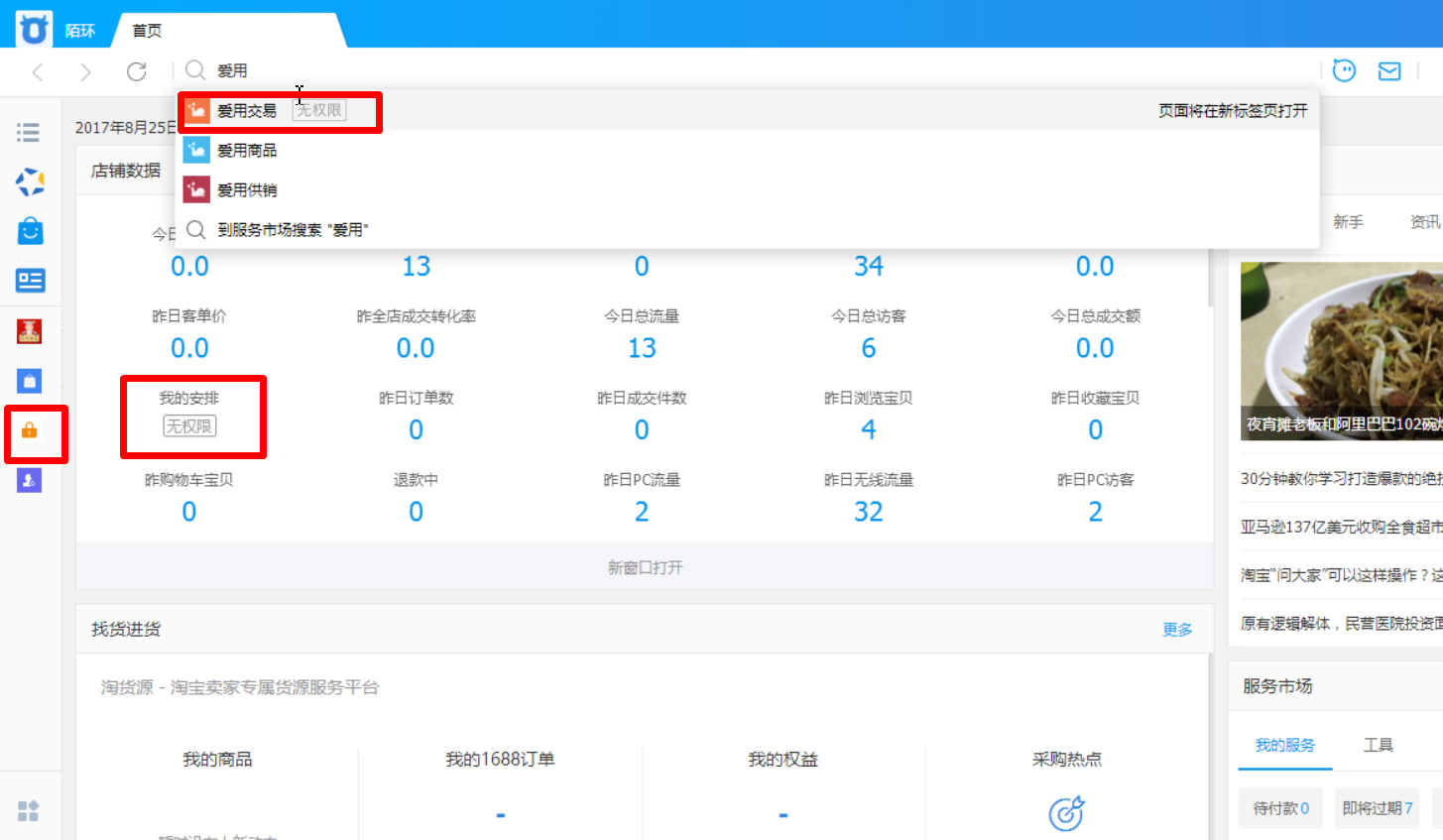Open the app grid icon at sidebar bottom
Image resolution: width=1443 pixels, height=840 pixels.
29,810
